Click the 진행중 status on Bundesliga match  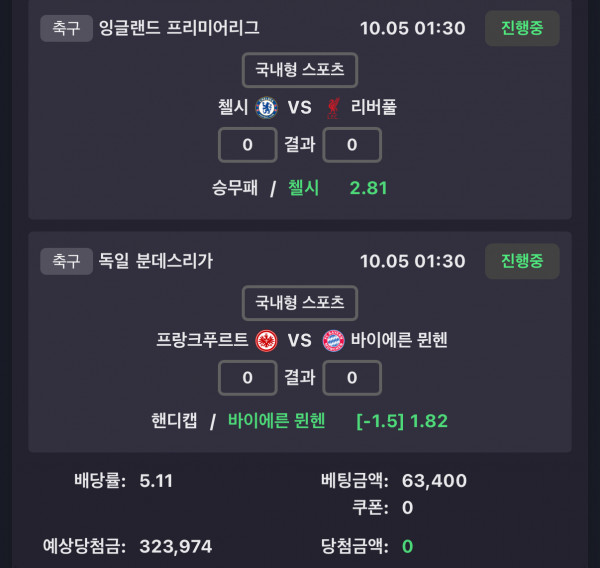[x=522, y=261]
